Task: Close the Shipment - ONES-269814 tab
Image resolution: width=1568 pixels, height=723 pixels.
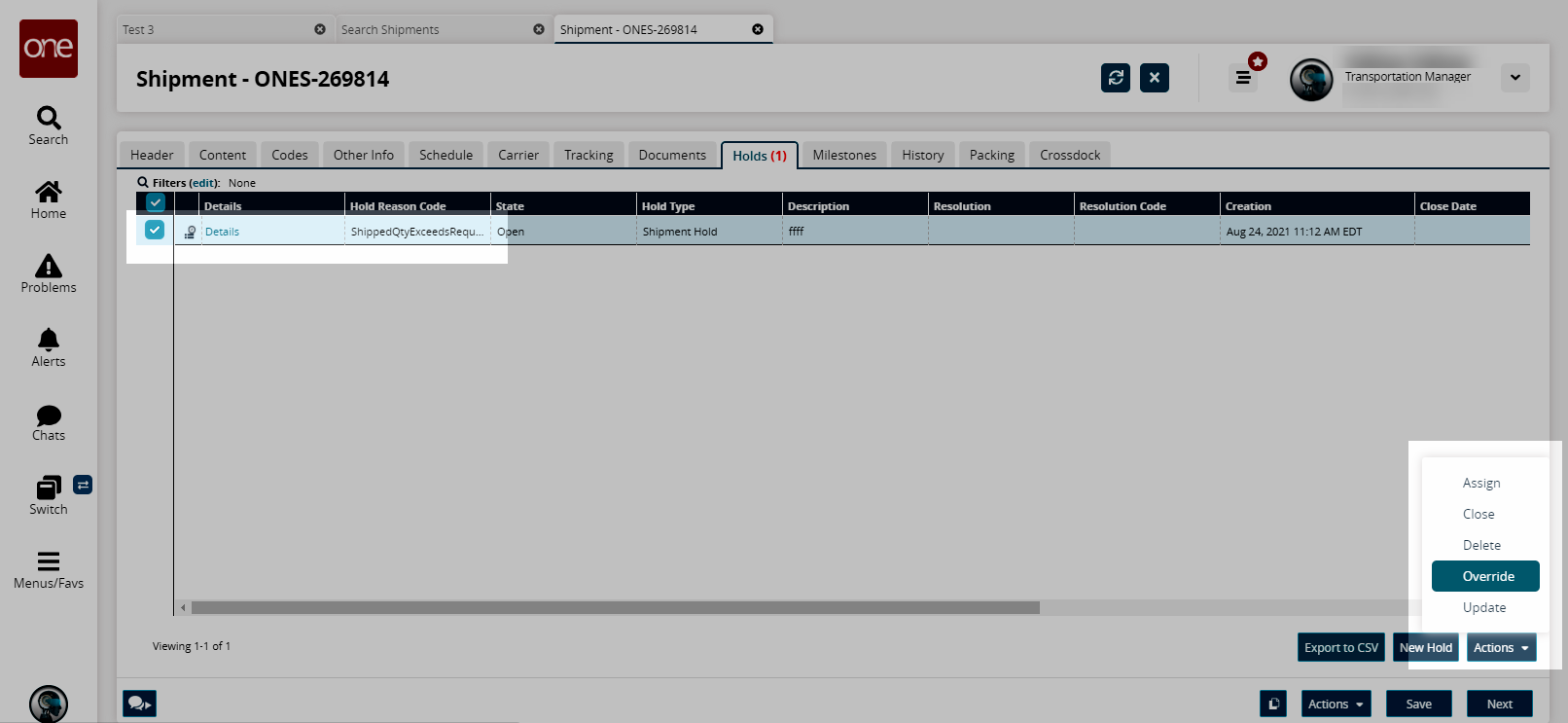Action: tap(758, 29)
